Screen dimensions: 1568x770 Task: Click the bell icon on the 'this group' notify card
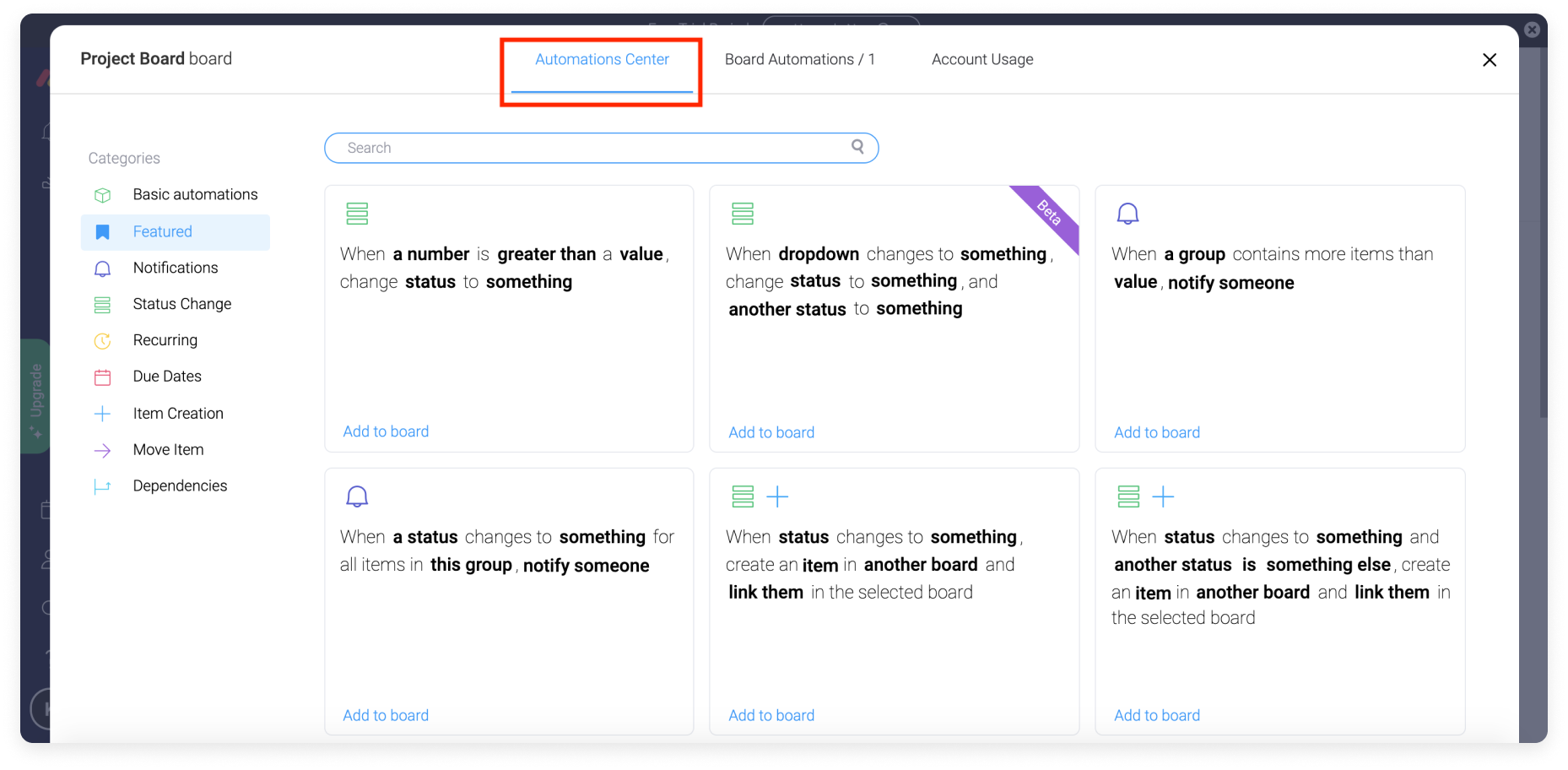(x=357, y=496)
